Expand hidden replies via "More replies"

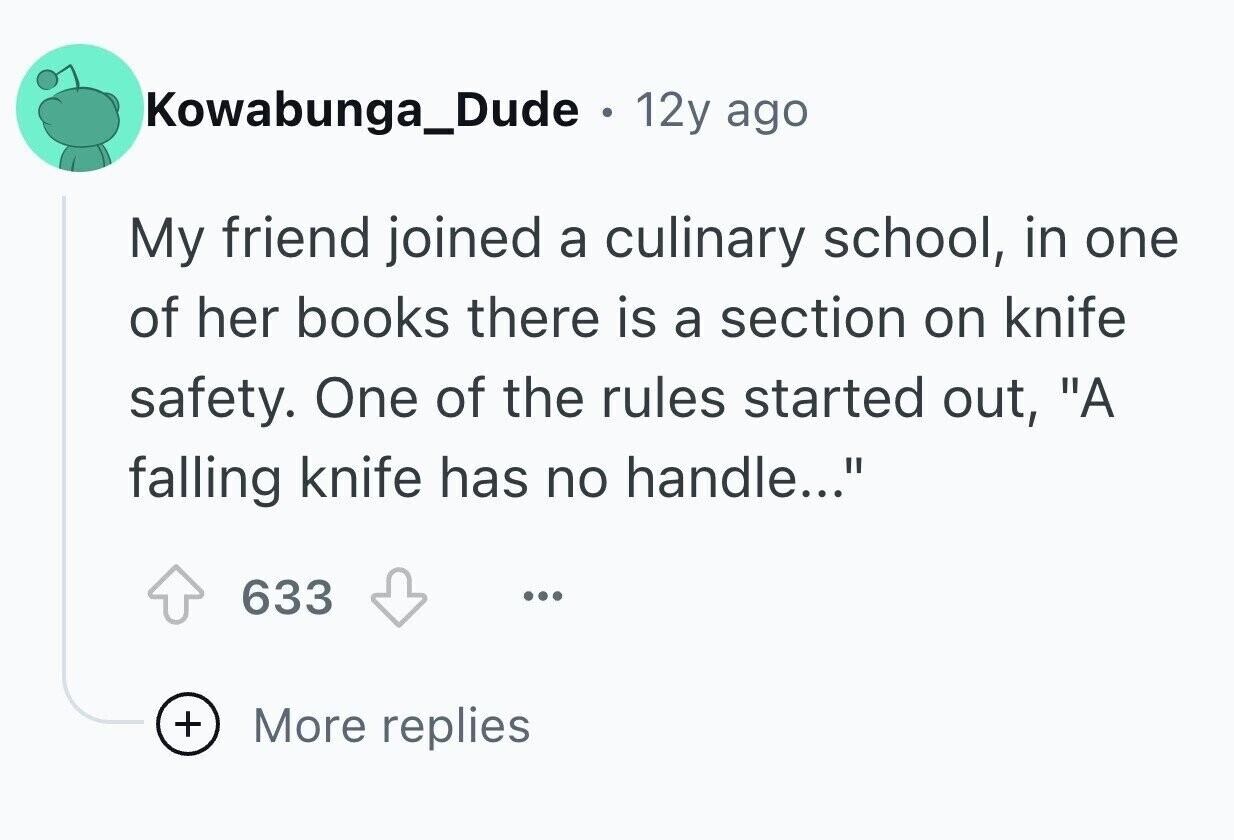click(391, 725)
